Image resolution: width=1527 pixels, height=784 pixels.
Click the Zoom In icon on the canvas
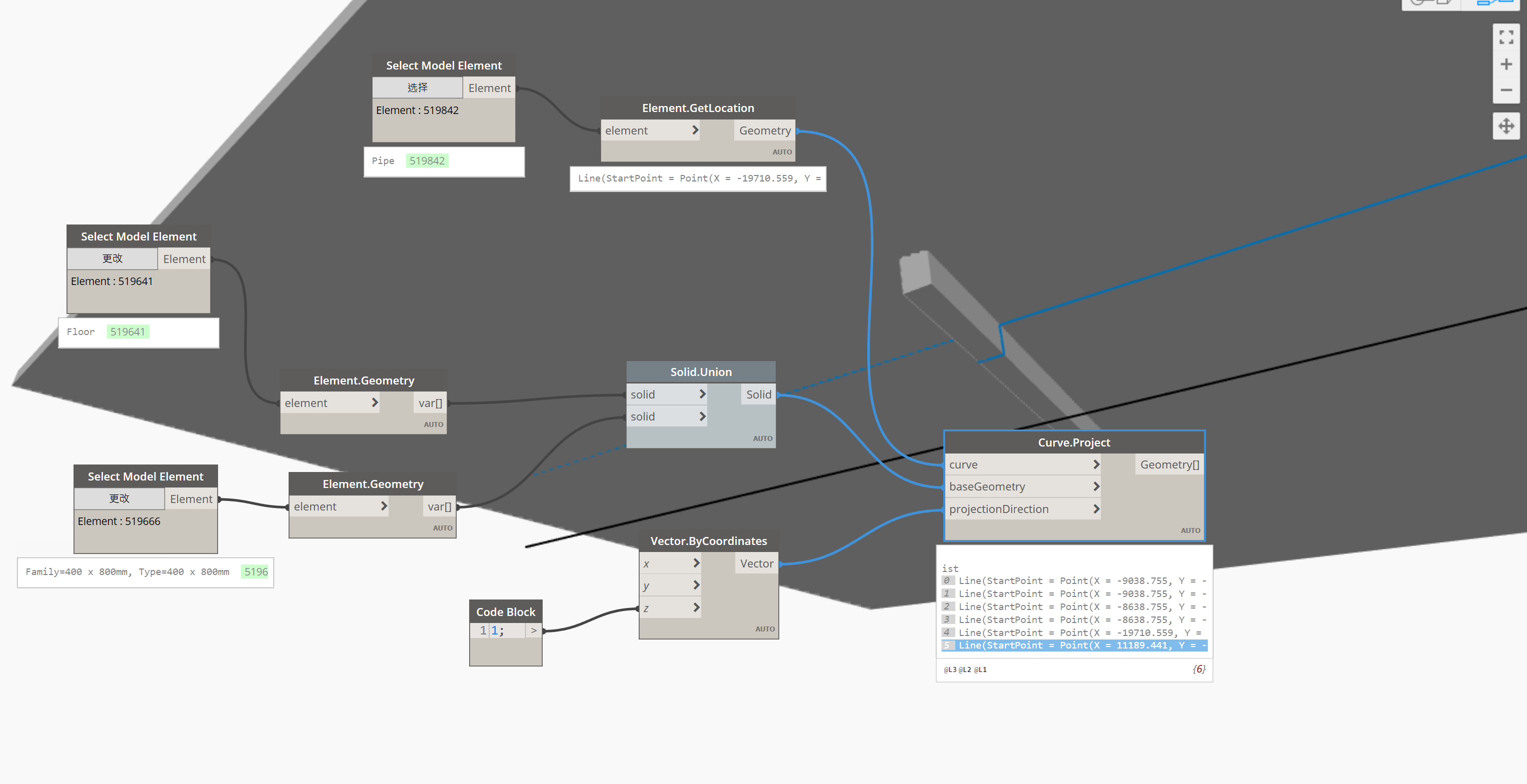coord(1506,63)
